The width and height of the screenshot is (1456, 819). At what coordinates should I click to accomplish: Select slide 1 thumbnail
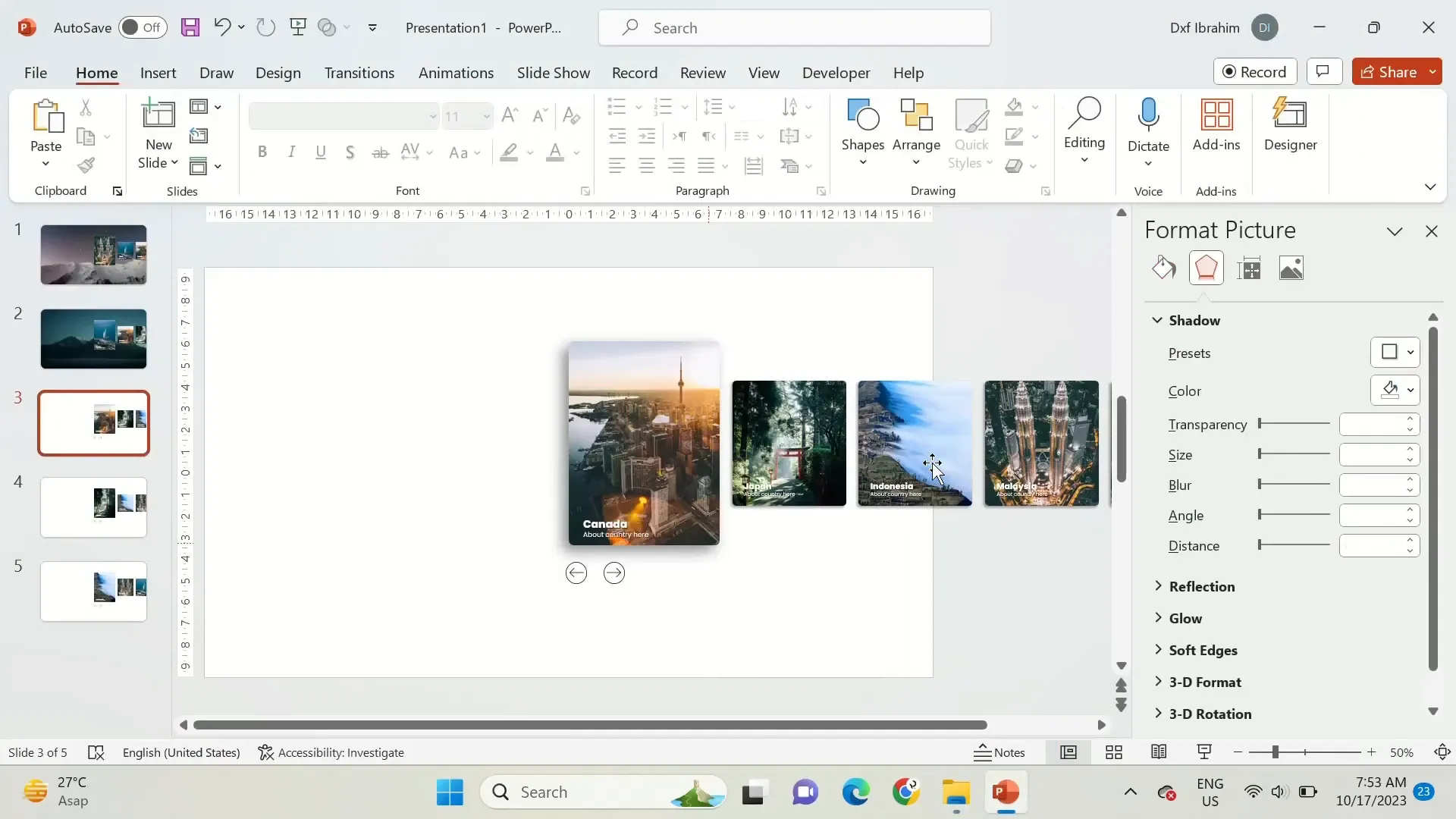pyautogui.click(x=93, y=255)
